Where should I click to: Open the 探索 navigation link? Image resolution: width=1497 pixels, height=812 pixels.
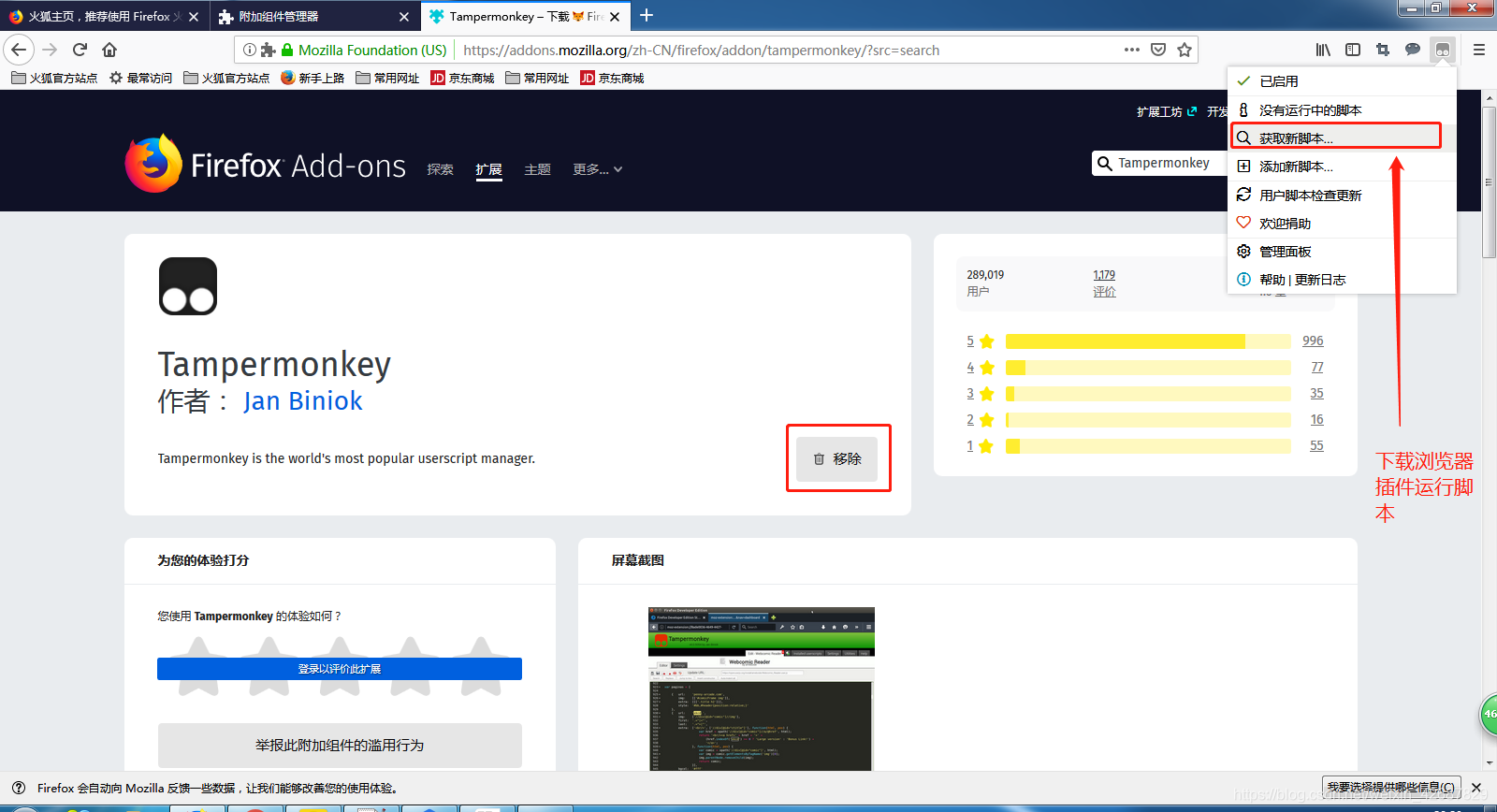(x=440, y=169)
